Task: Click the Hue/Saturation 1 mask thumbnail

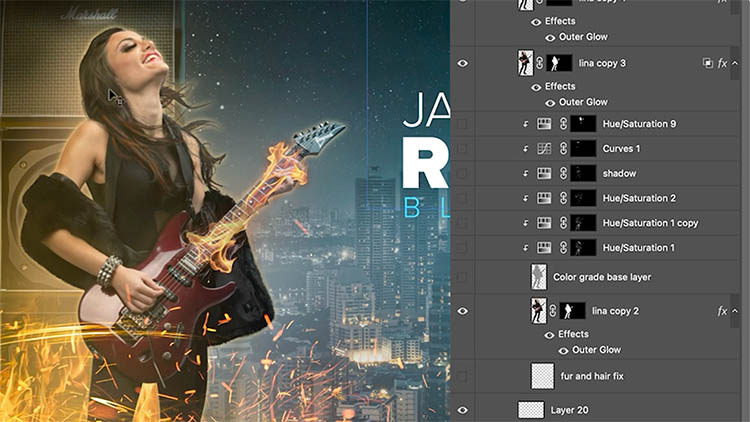Action: (x=584, y=248)
